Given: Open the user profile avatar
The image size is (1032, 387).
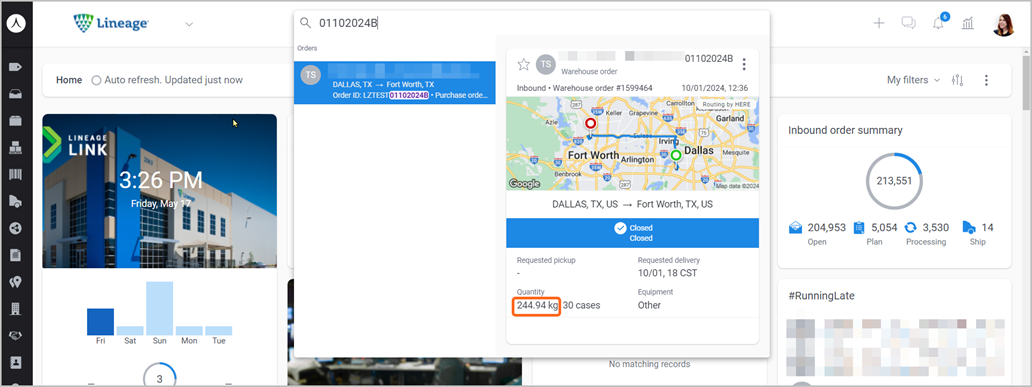Looking at the screenshot, I should point(1004,24).
